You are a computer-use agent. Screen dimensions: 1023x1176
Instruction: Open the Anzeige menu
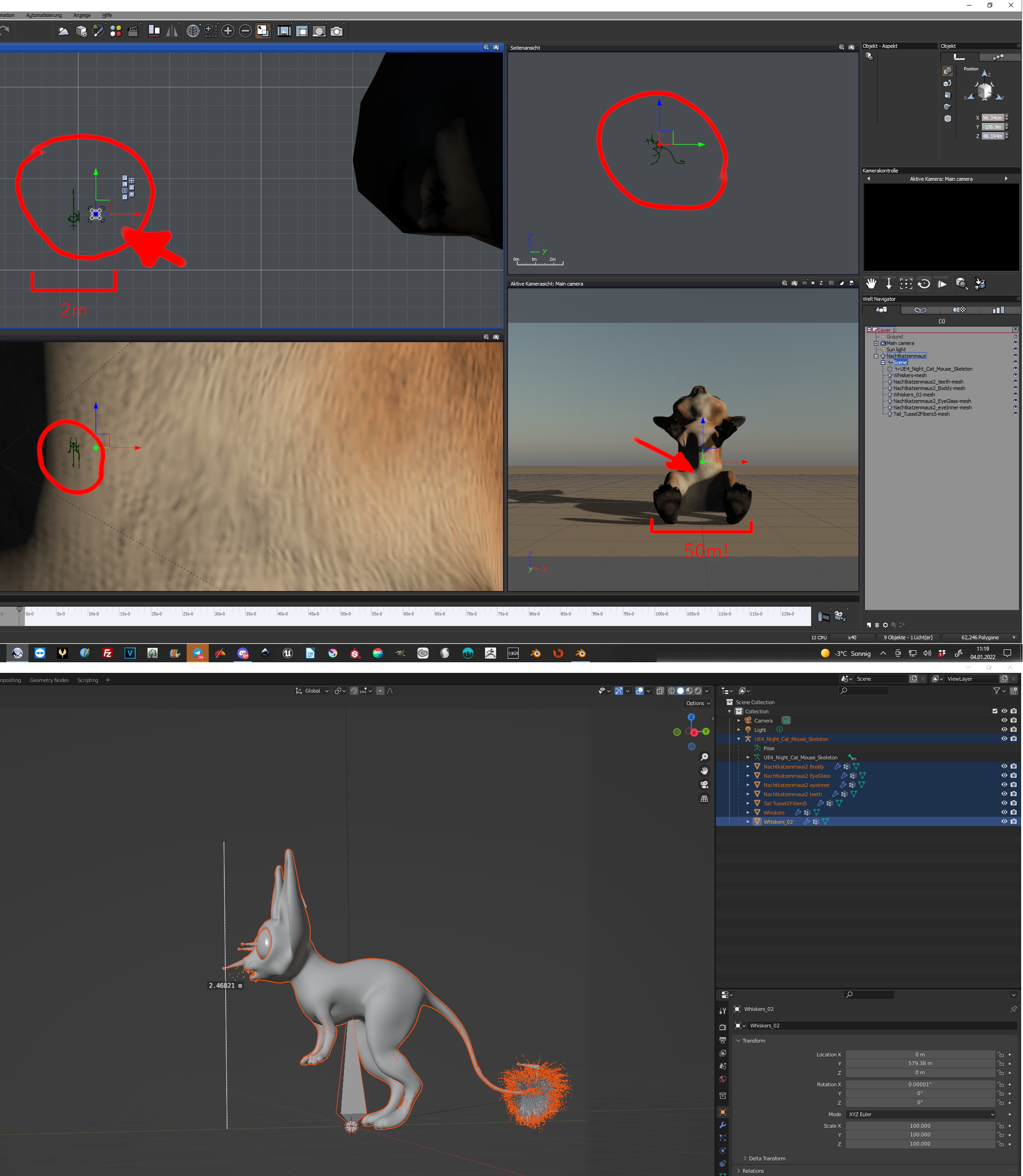coord(82,16)
